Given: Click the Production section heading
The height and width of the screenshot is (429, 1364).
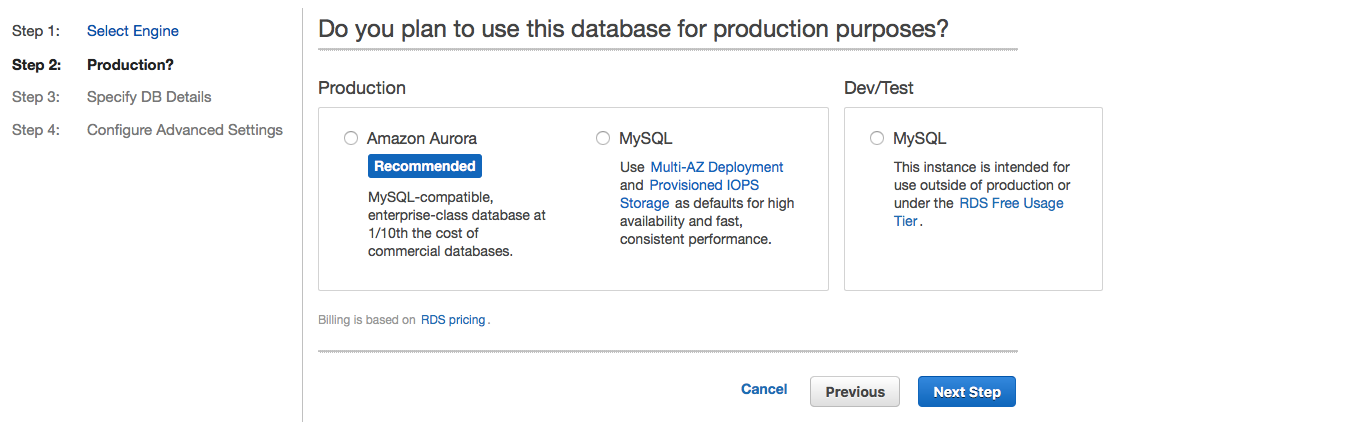Looking at the screenshot, I should pos(362,88).
